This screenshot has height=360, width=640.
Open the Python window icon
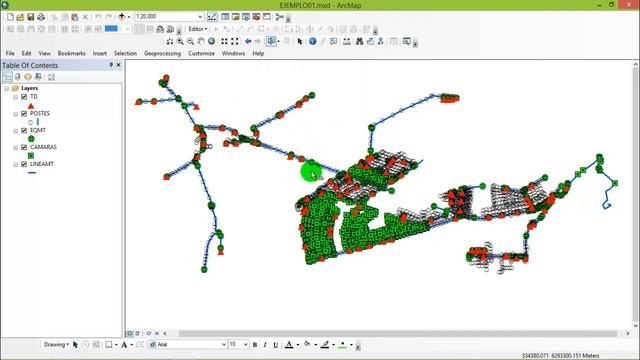tap(266, 17)
